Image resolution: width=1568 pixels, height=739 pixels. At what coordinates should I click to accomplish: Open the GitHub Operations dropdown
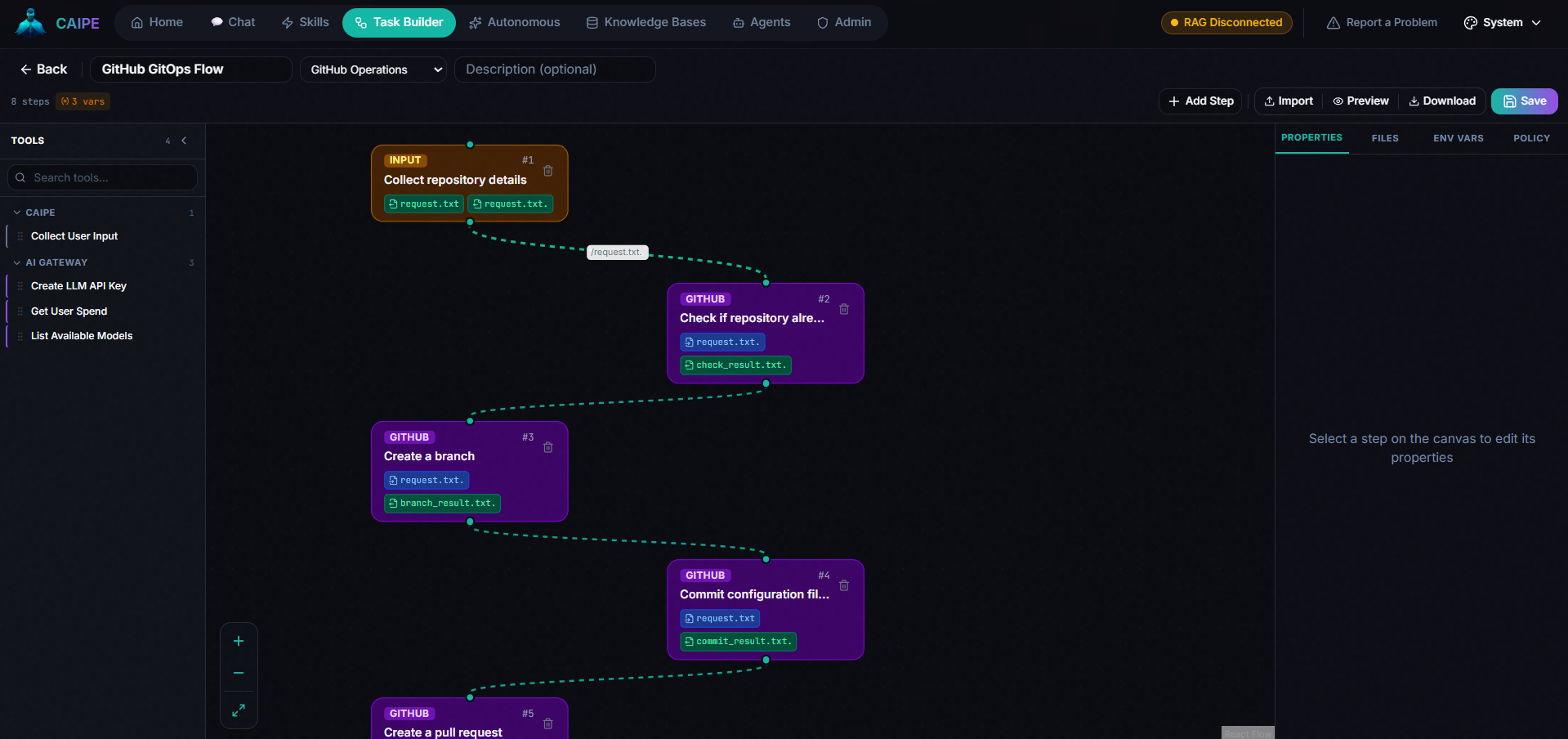pos(373,69)
